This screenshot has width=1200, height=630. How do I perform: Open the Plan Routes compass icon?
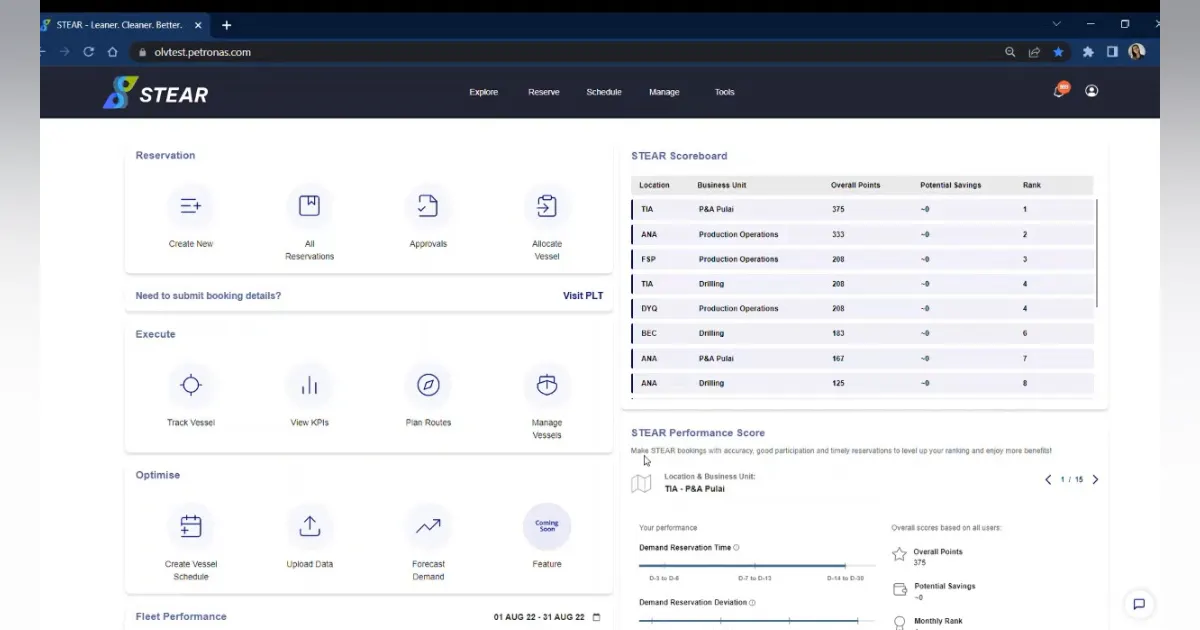tap(428, 385)
